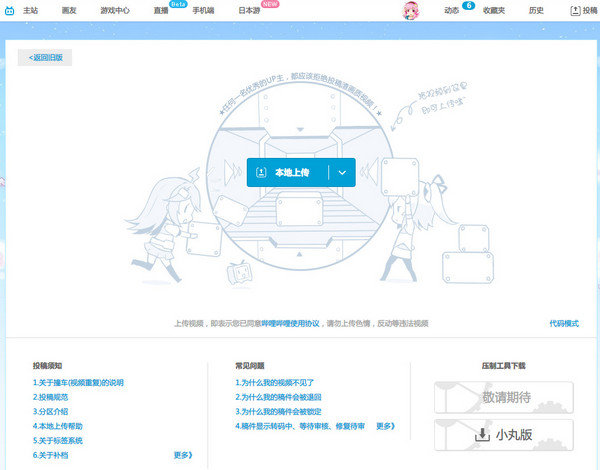Viewport: 600px width, 470px height.
Task: Click the upload icon beside 投稿
Action: coord(574,10)
